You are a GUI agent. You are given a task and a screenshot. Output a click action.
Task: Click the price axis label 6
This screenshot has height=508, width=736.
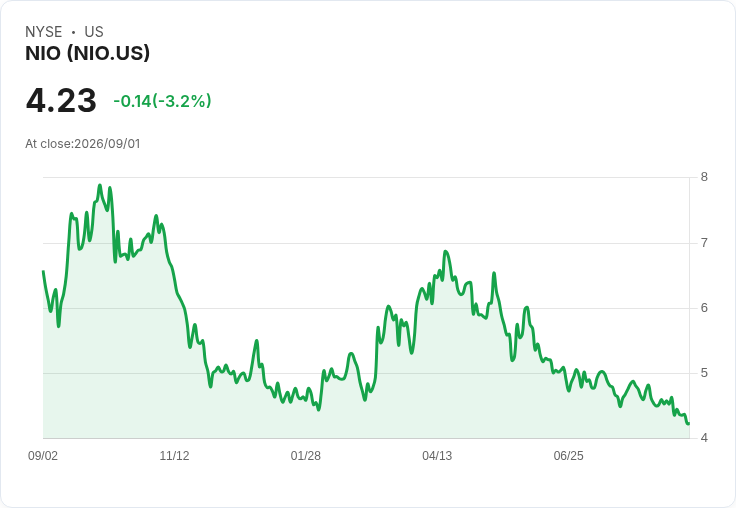pyautogui.click(x=704, y=308)
